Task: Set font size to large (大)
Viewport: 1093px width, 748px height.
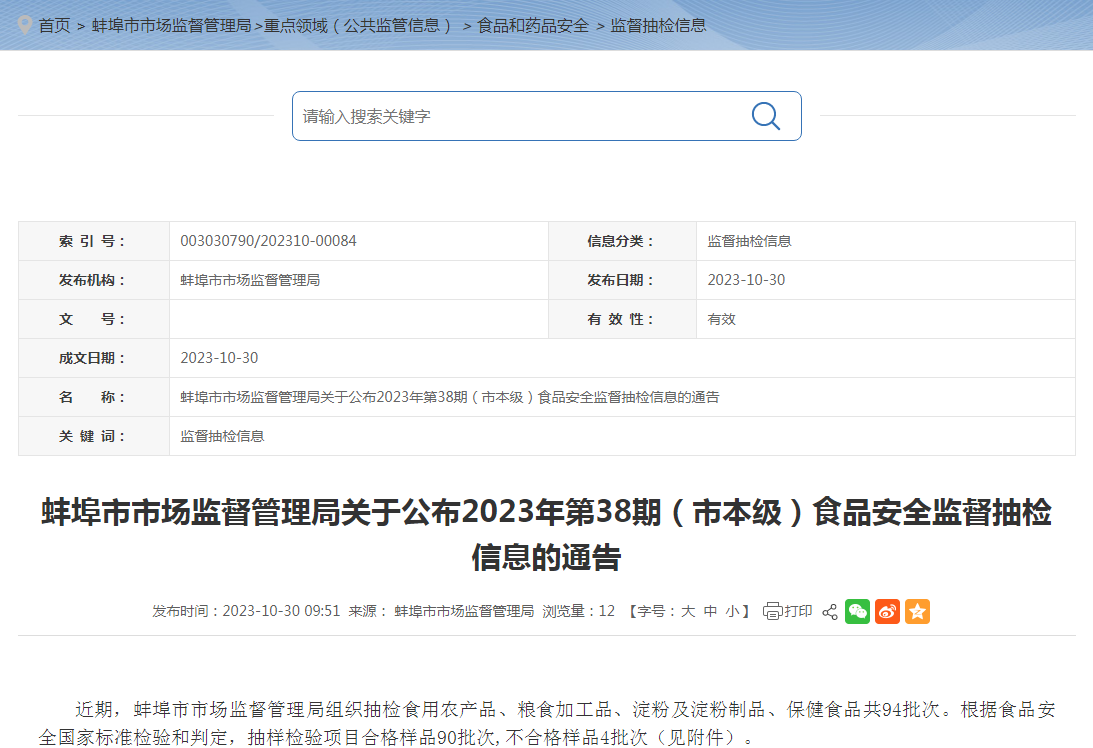Action: [688, 611]
